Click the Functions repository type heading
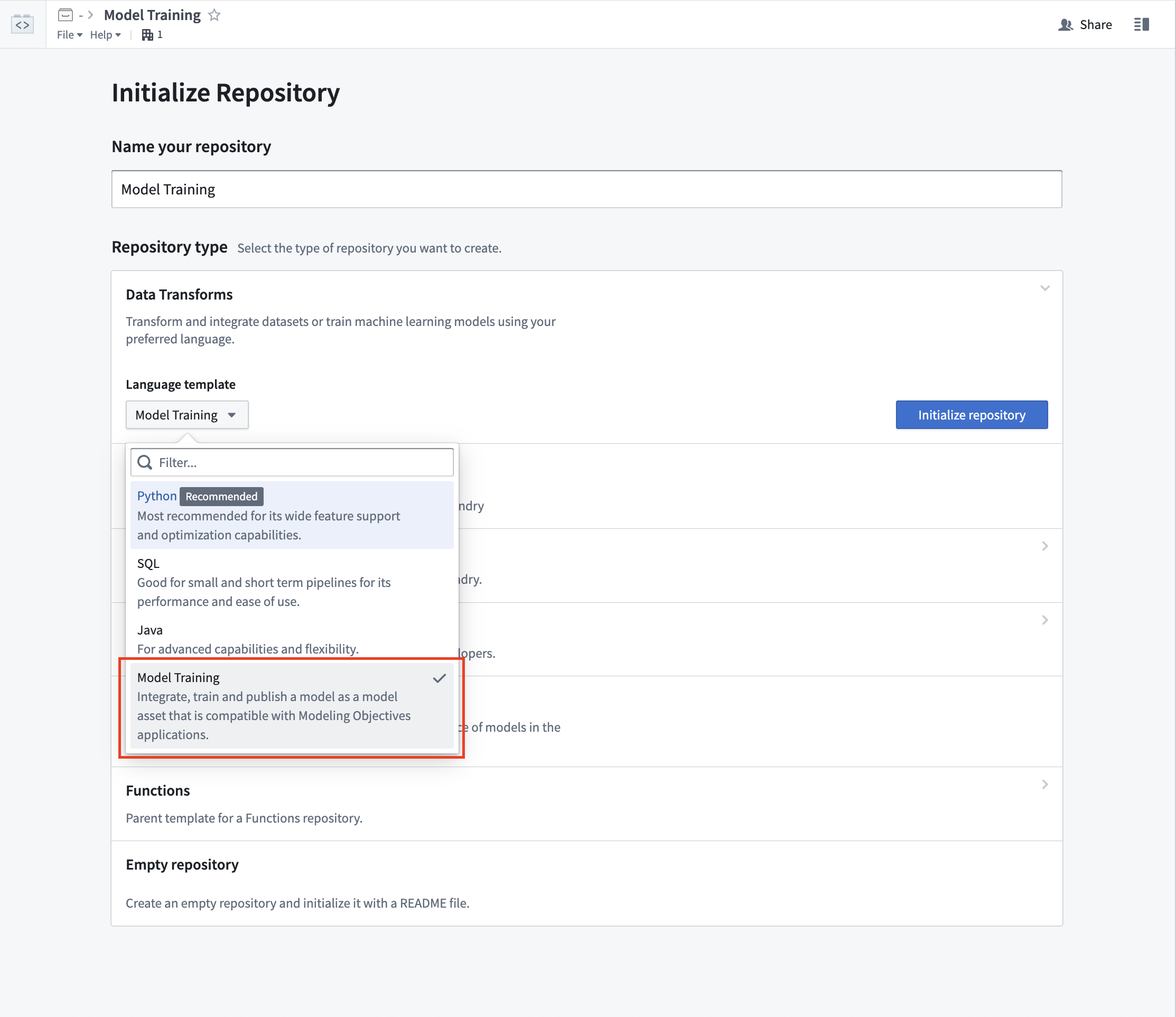Viewport: 1176px width, 1017px height. pyautogui.click(x=158, y=790)
